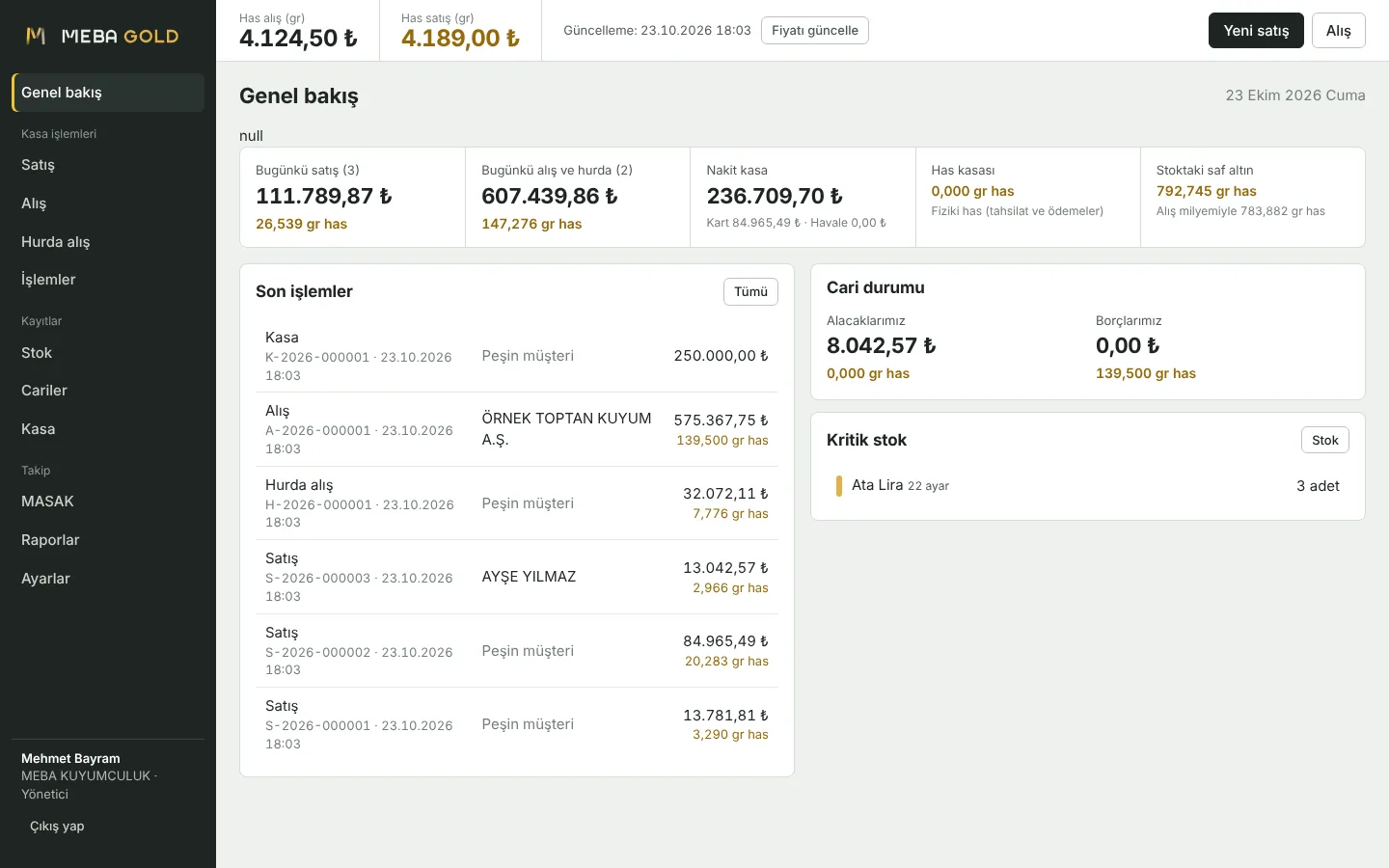Viewport: 1389px width, 868px height.
Task: Click the MEBA GOLD logo icon
Action: [x=36, y=36]
